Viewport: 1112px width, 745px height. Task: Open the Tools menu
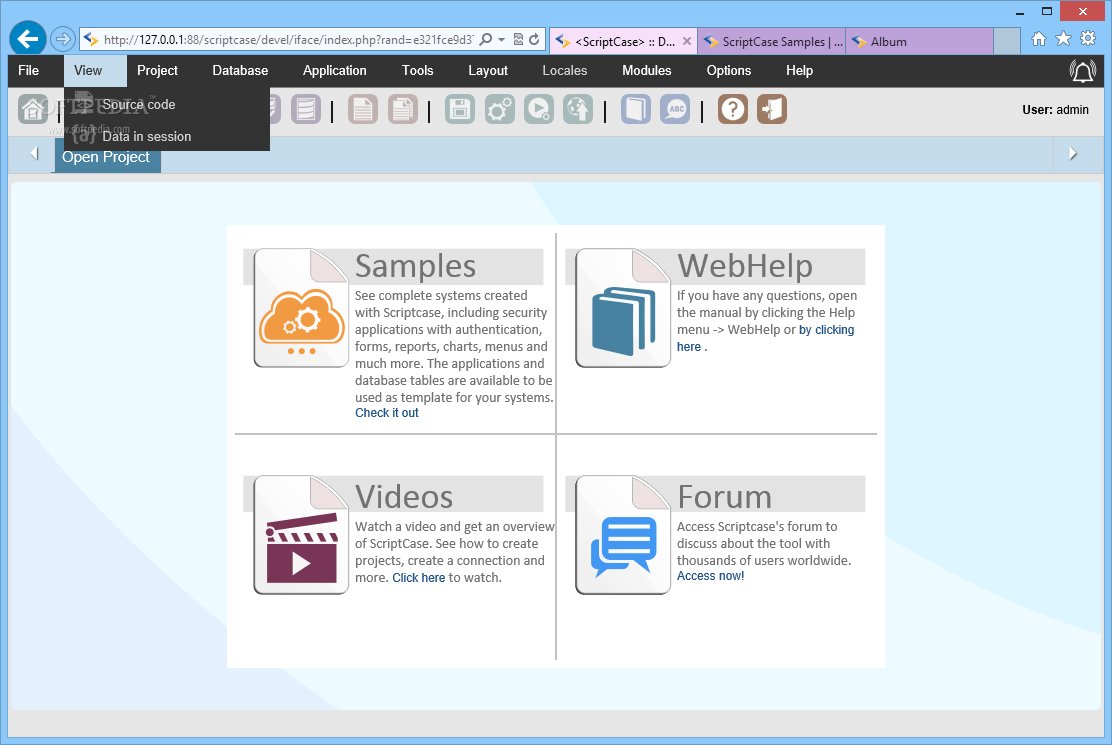coord(418,70)
